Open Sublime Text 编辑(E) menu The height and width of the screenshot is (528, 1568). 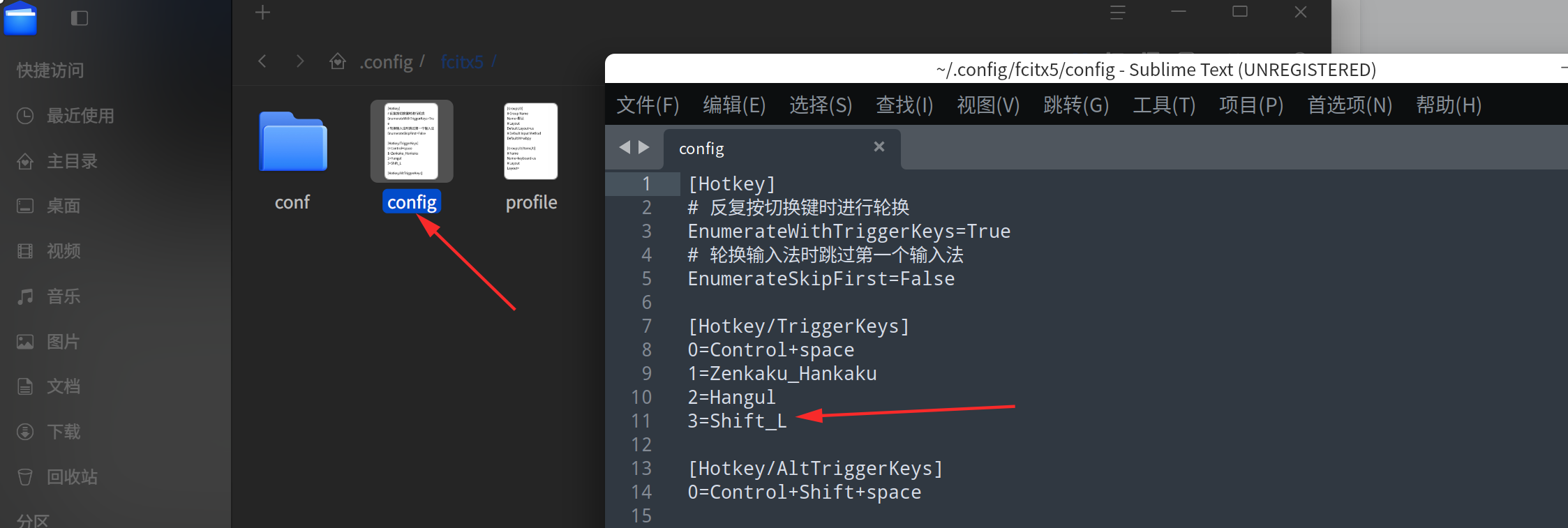tap(734, 105)
